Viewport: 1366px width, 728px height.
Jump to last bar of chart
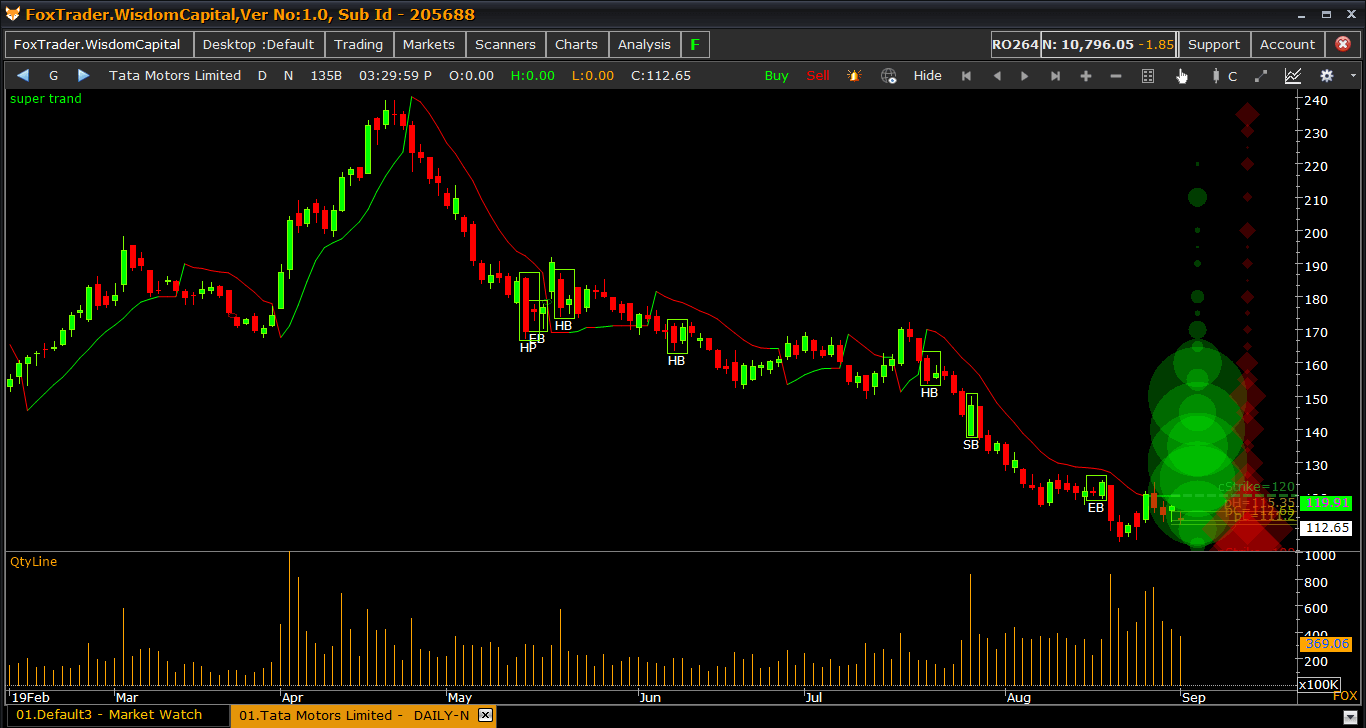(x=1055, y=76)
